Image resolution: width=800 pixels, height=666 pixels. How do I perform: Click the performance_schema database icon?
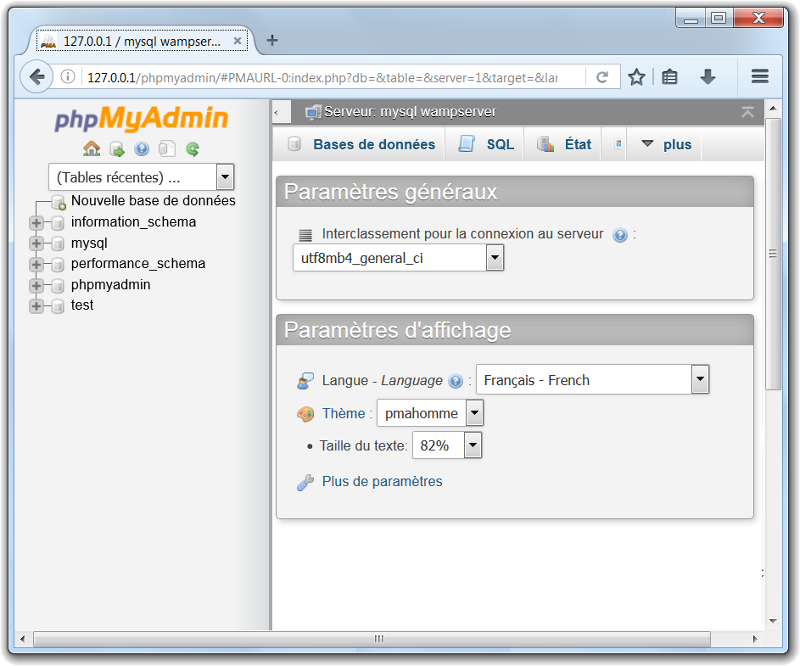coord(58,264)
